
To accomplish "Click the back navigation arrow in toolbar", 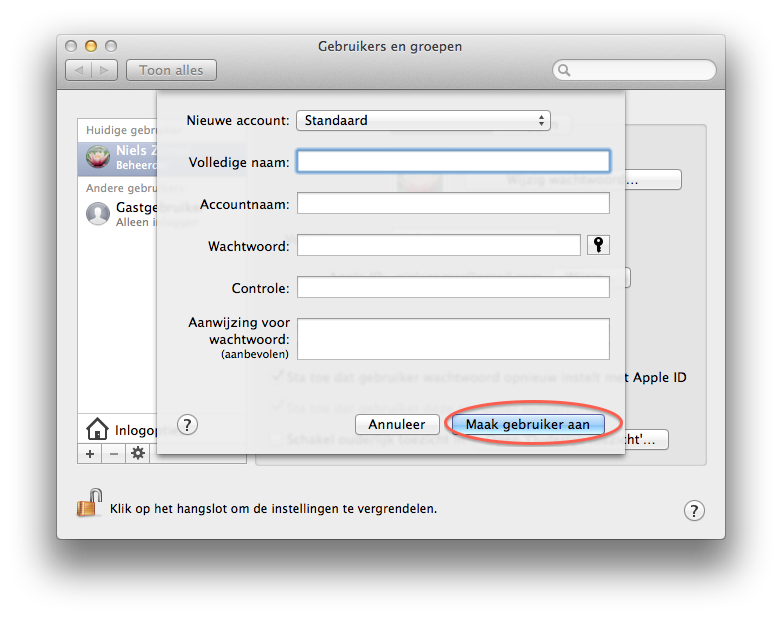I will 79,70.
